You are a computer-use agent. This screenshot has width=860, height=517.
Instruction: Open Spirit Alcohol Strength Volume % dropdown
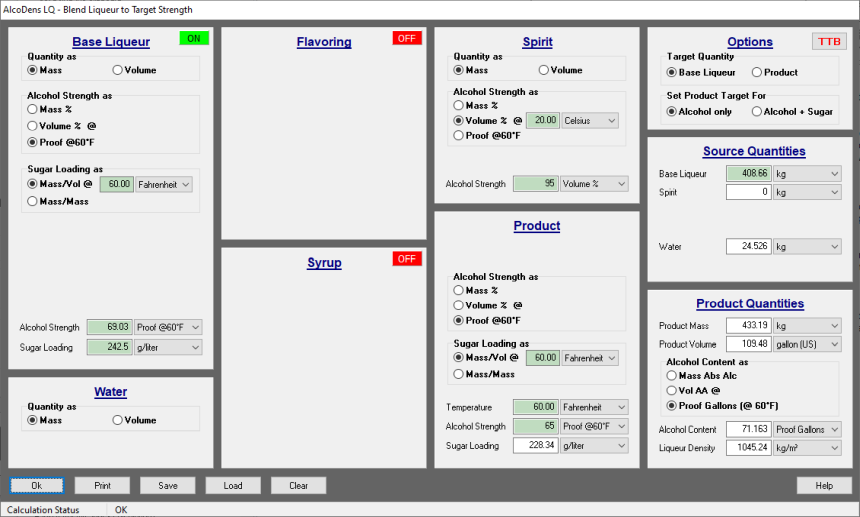coord(594,184)
